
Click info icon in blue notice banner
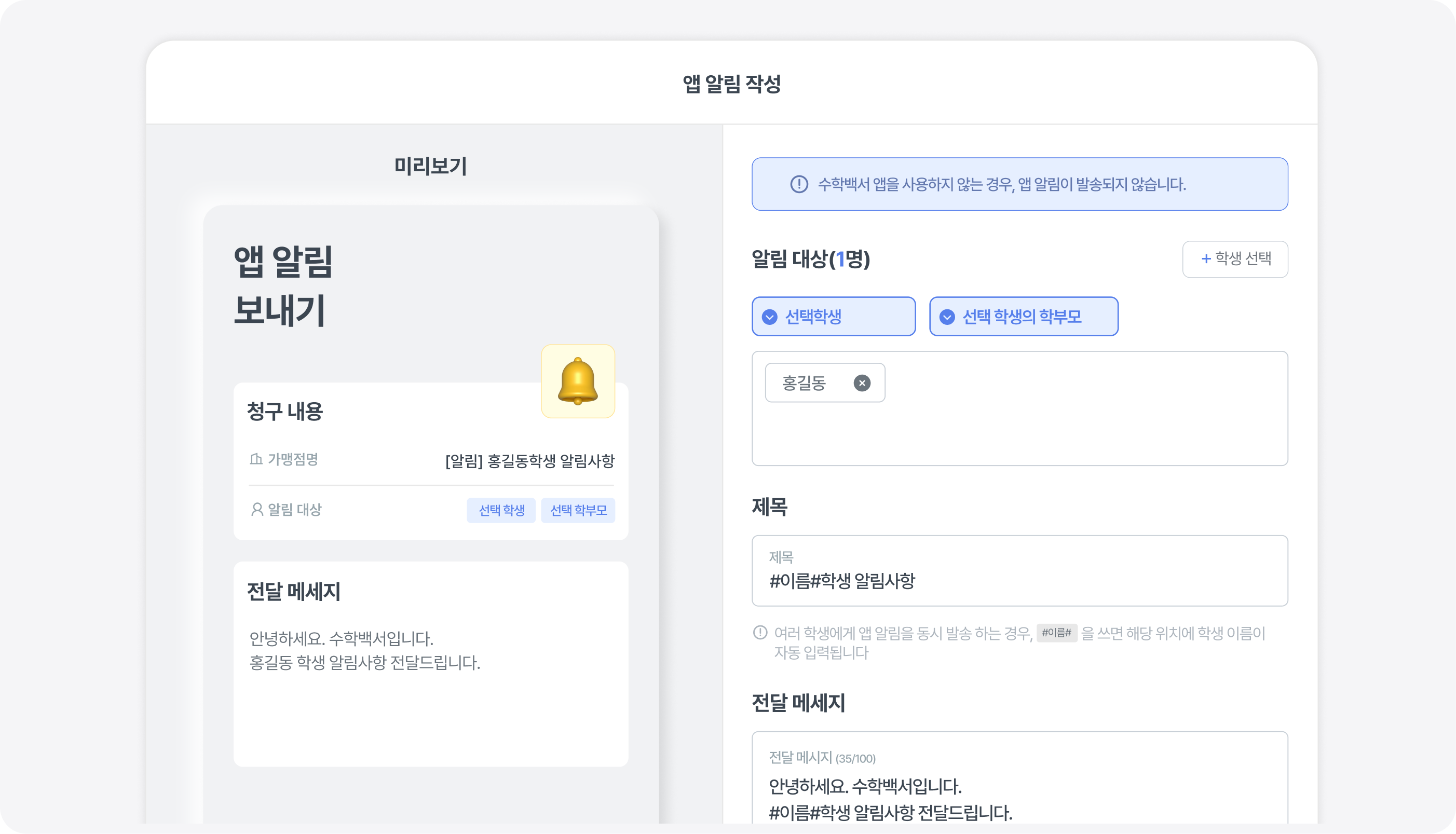pos(799,184)
